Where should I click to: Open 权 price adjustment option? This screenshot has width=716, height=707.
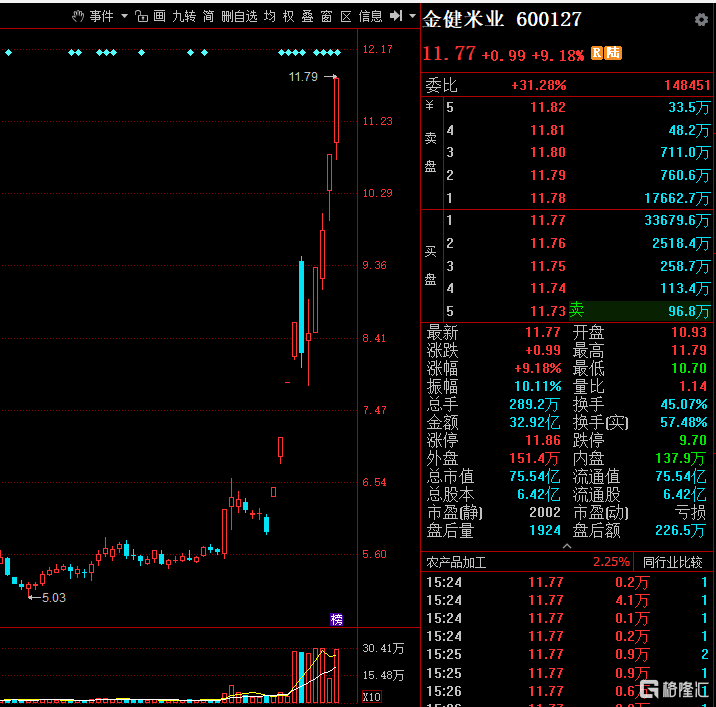(x=289, y=16)
